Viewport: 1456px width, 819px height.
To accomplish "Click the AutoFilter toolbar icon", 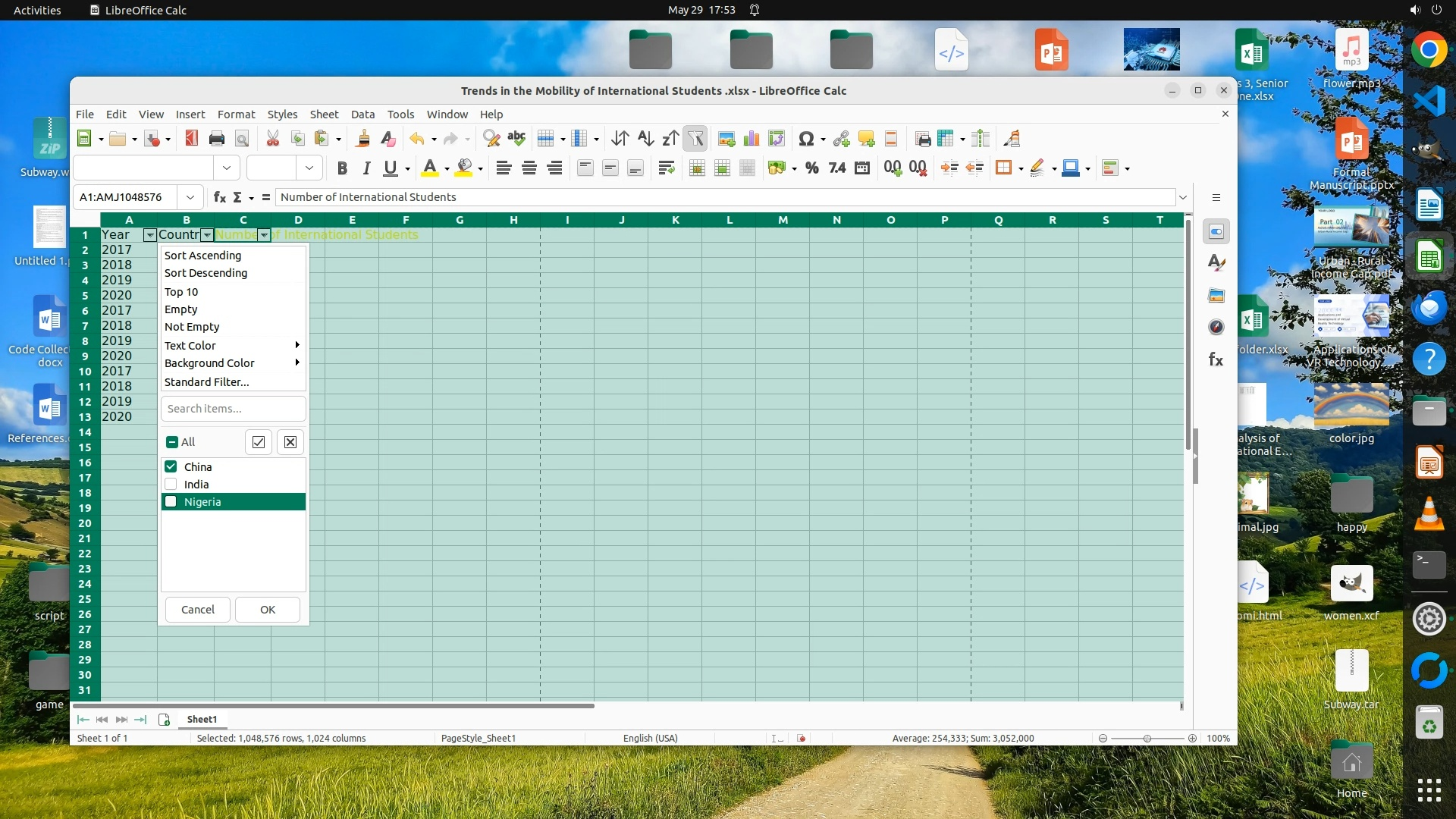I will point(695,139).
